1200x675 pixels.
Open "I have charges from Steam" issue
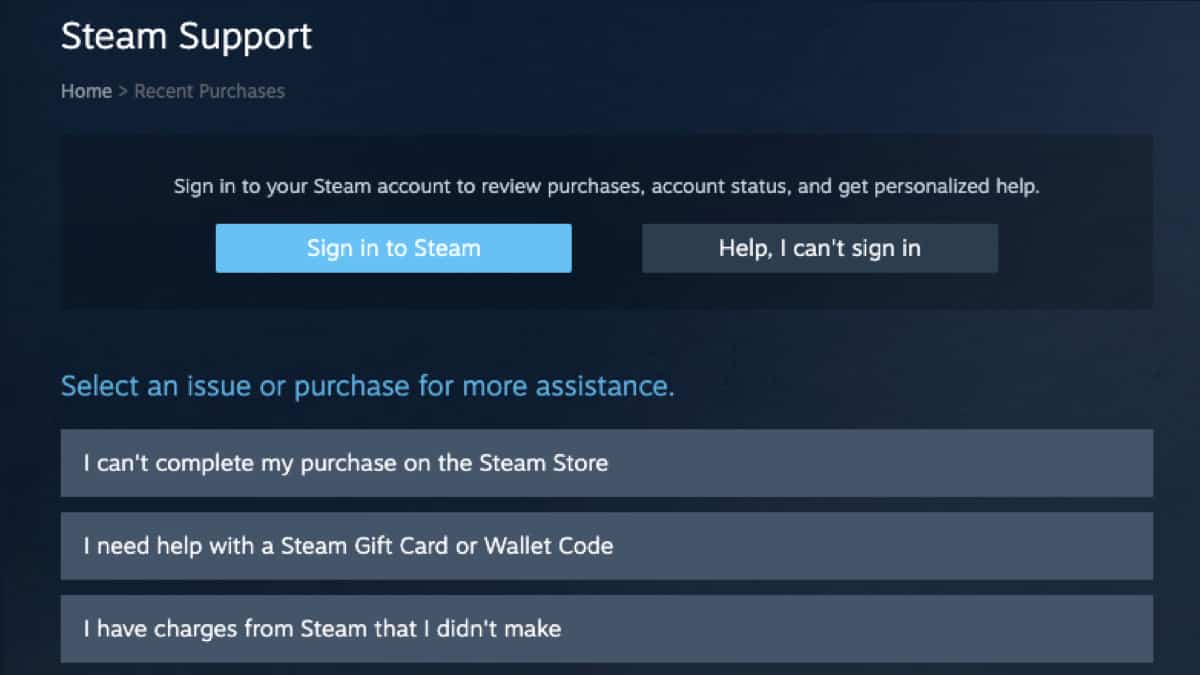pyautogui.click(x=606, y=629)
